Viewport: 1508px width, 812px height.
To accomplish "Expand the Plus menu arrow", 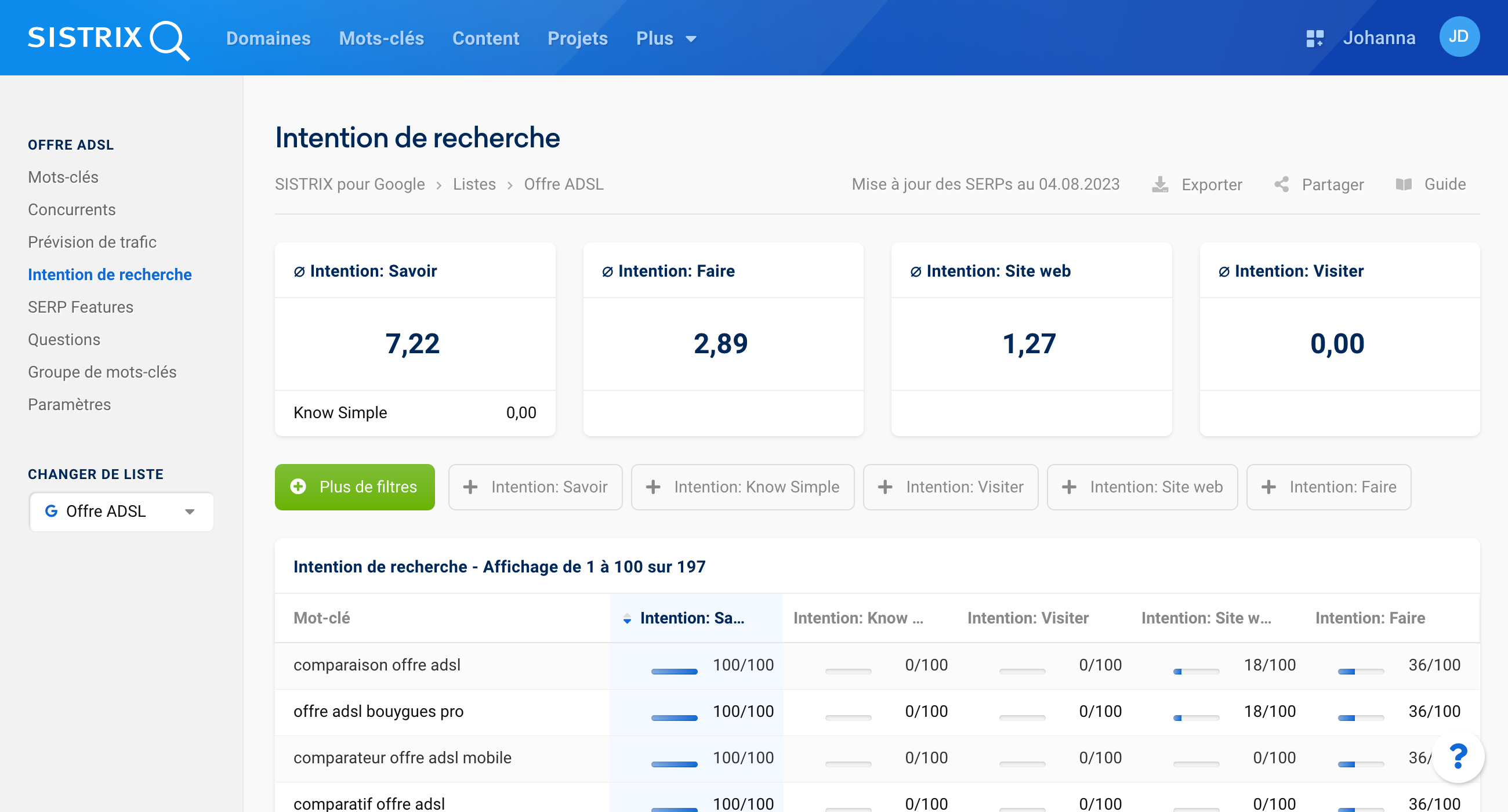I will [691, 39].
